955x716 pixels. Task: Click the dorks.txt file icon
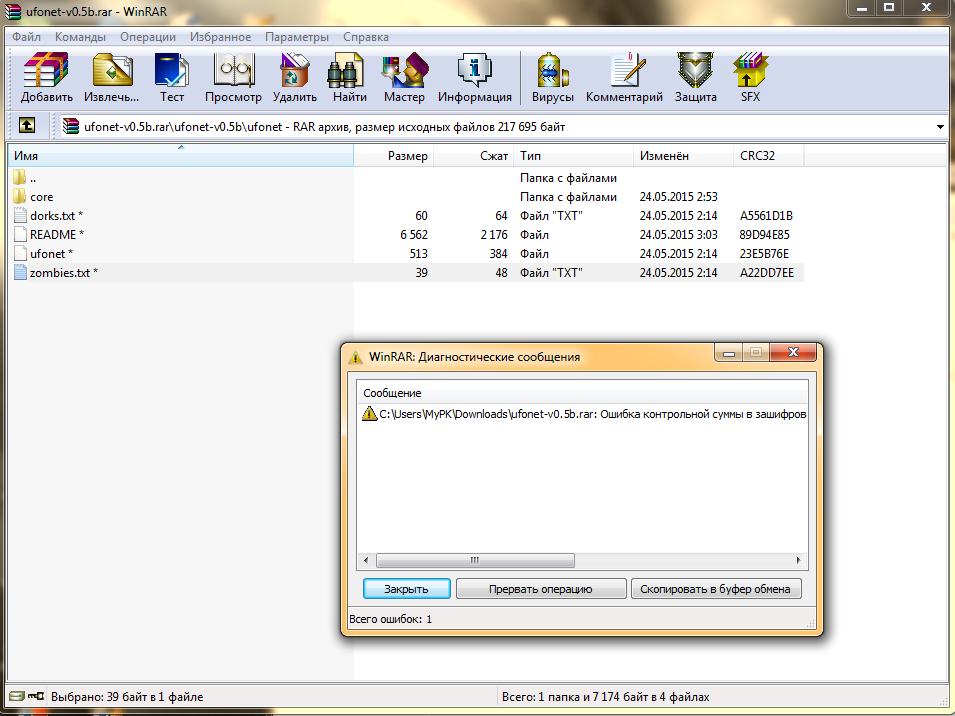click(x=20, y=215)
